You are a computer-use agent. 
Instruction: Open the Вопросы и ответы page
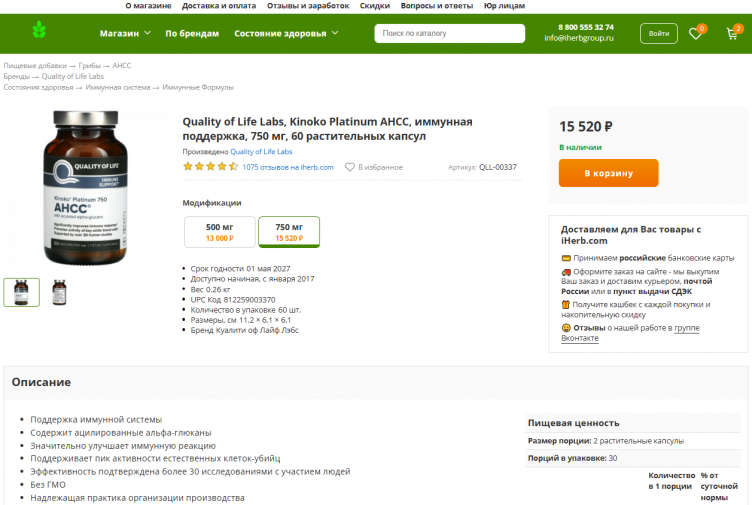(437, 5)
